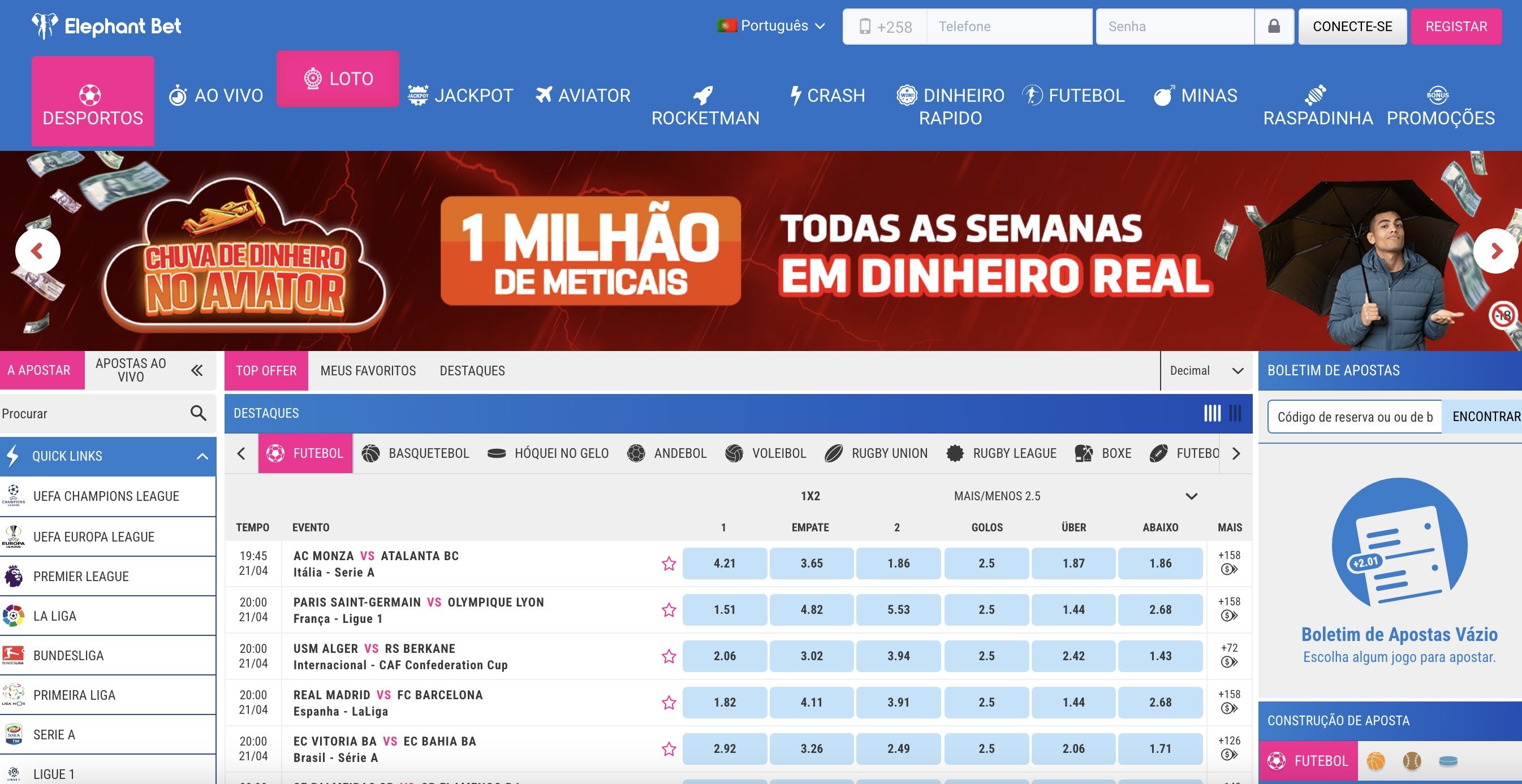Viewport: 1522px width, 784px height.
Task: Click the Registar button
Action: point(1456,27)
